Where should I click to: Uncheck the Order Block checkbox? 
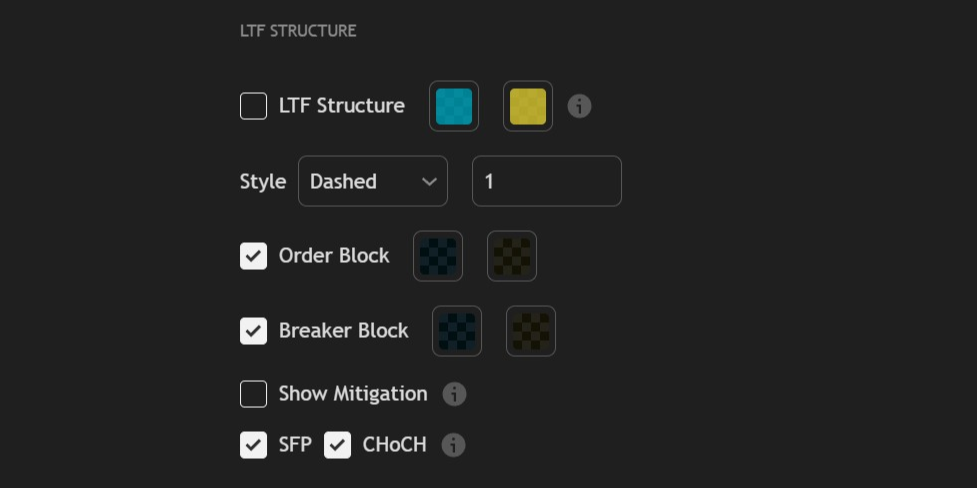pos(253,256)
